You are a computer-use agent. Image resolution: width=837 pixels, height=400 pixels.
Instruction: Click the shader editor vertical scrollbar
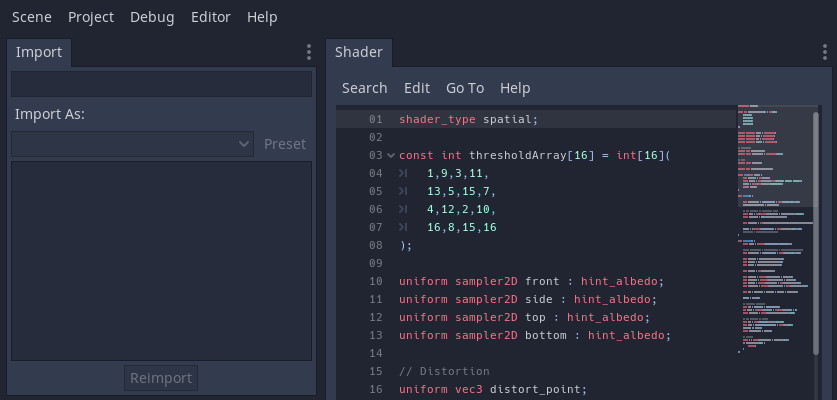pos(816,233)
